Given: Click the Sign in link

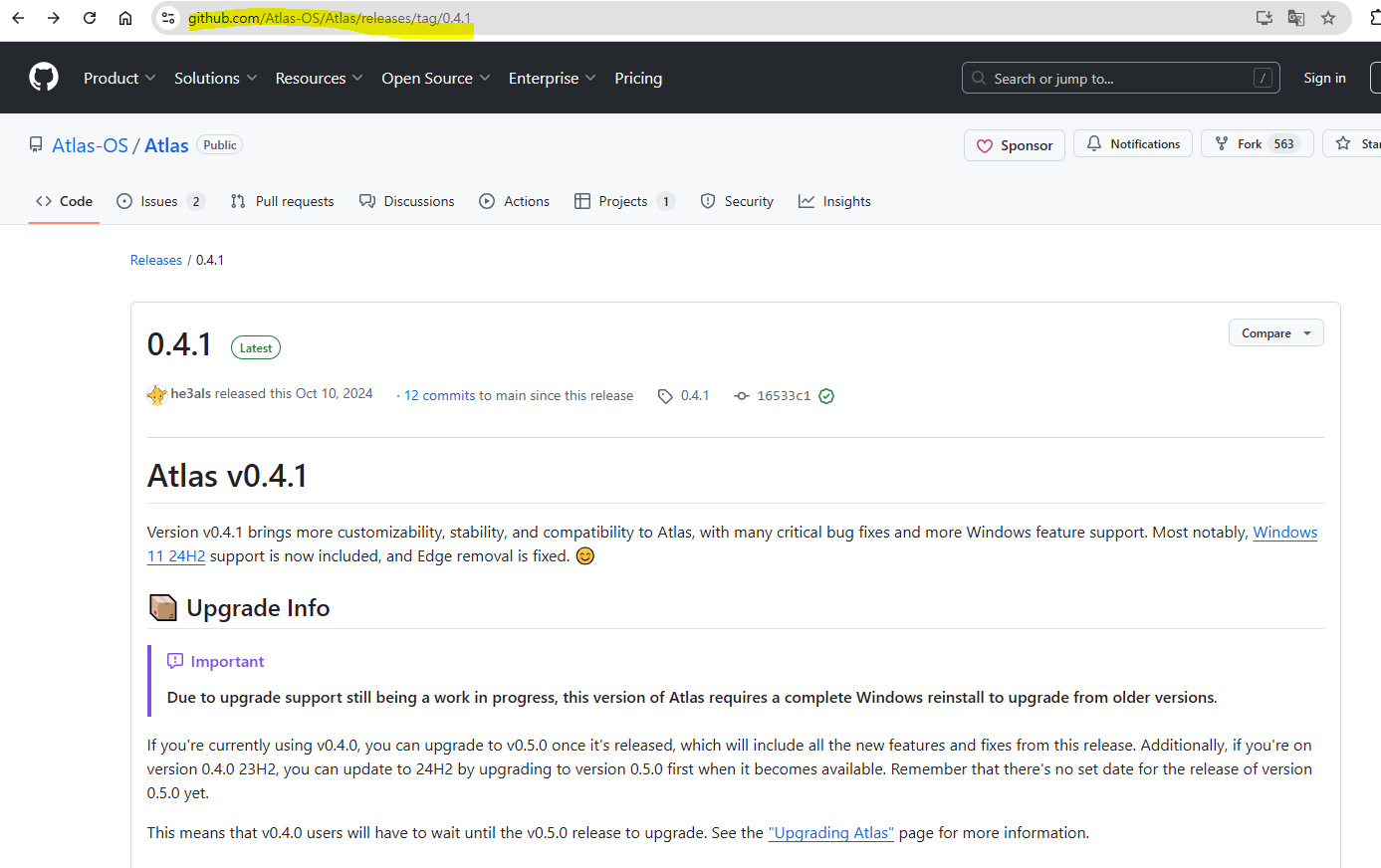Looking at the screenshot, I should (x=1324, y=78).
